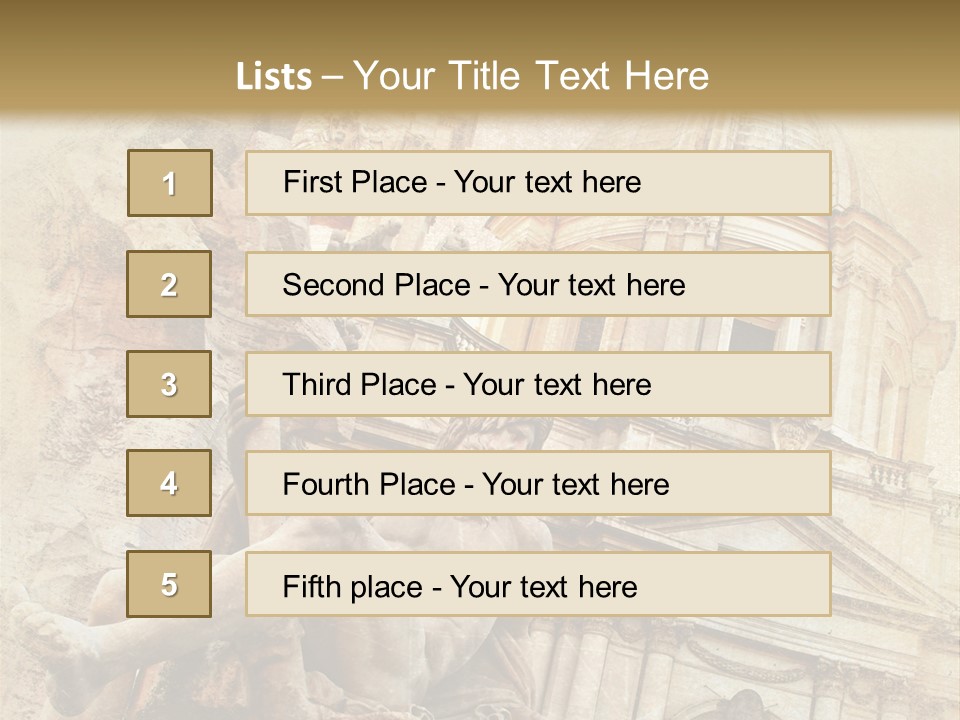Select the number 2 box
960x720 pixels.
(170, 284)
